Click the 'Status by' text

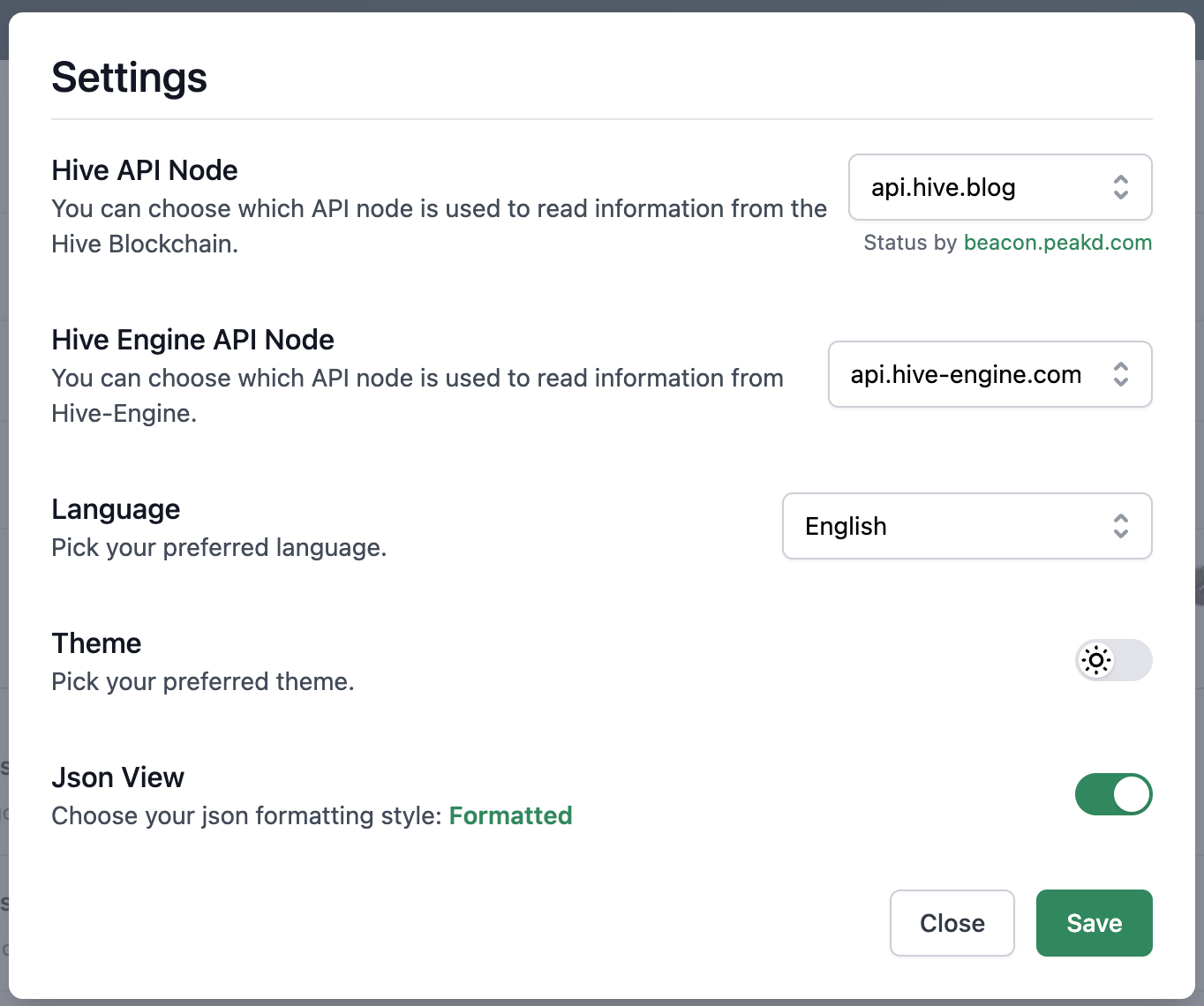coord(910,243)
